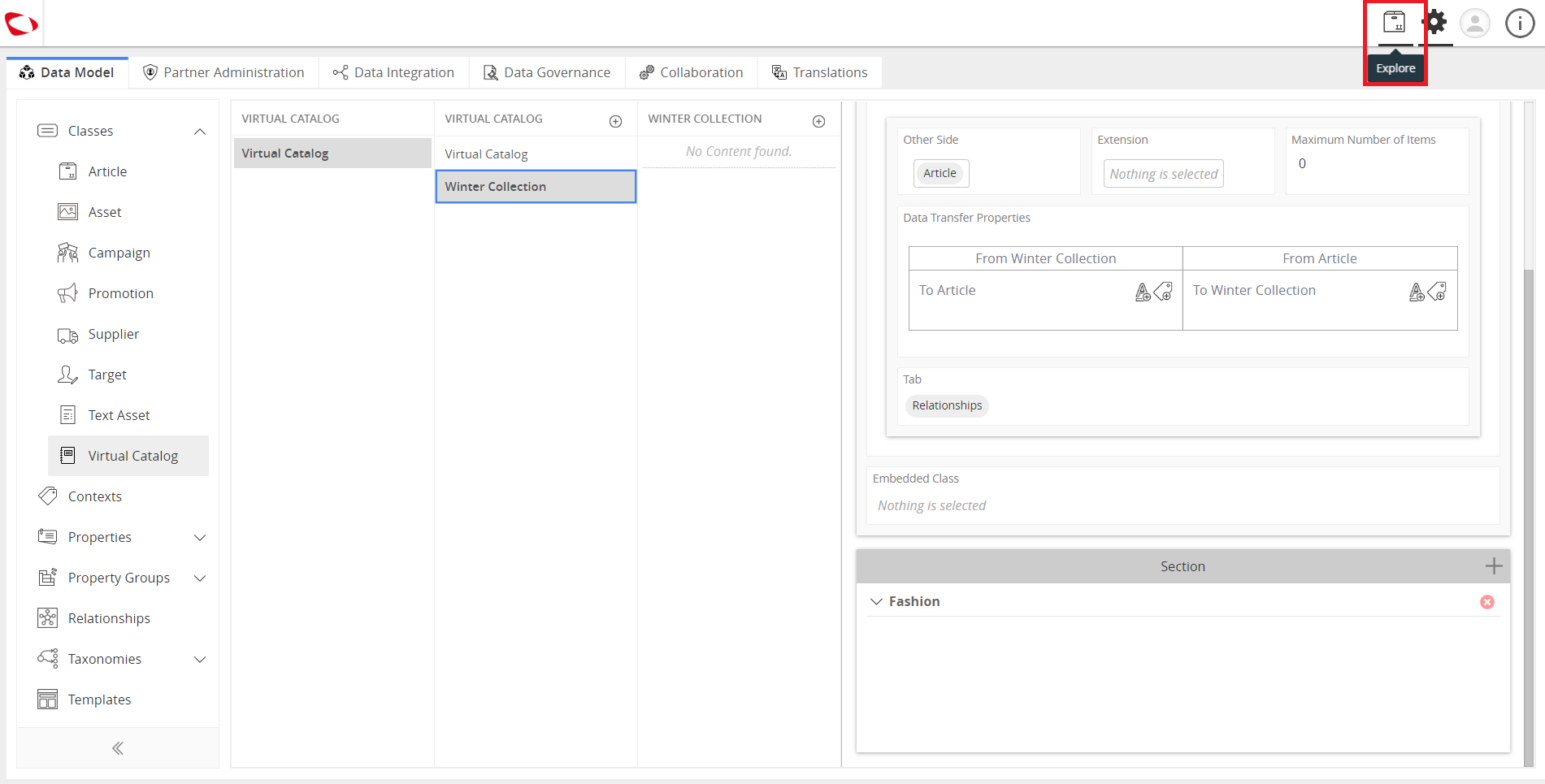Viewport: 1545px width, 784px height.
Task: Switch to Partner Administration tab
Action: 224,72
